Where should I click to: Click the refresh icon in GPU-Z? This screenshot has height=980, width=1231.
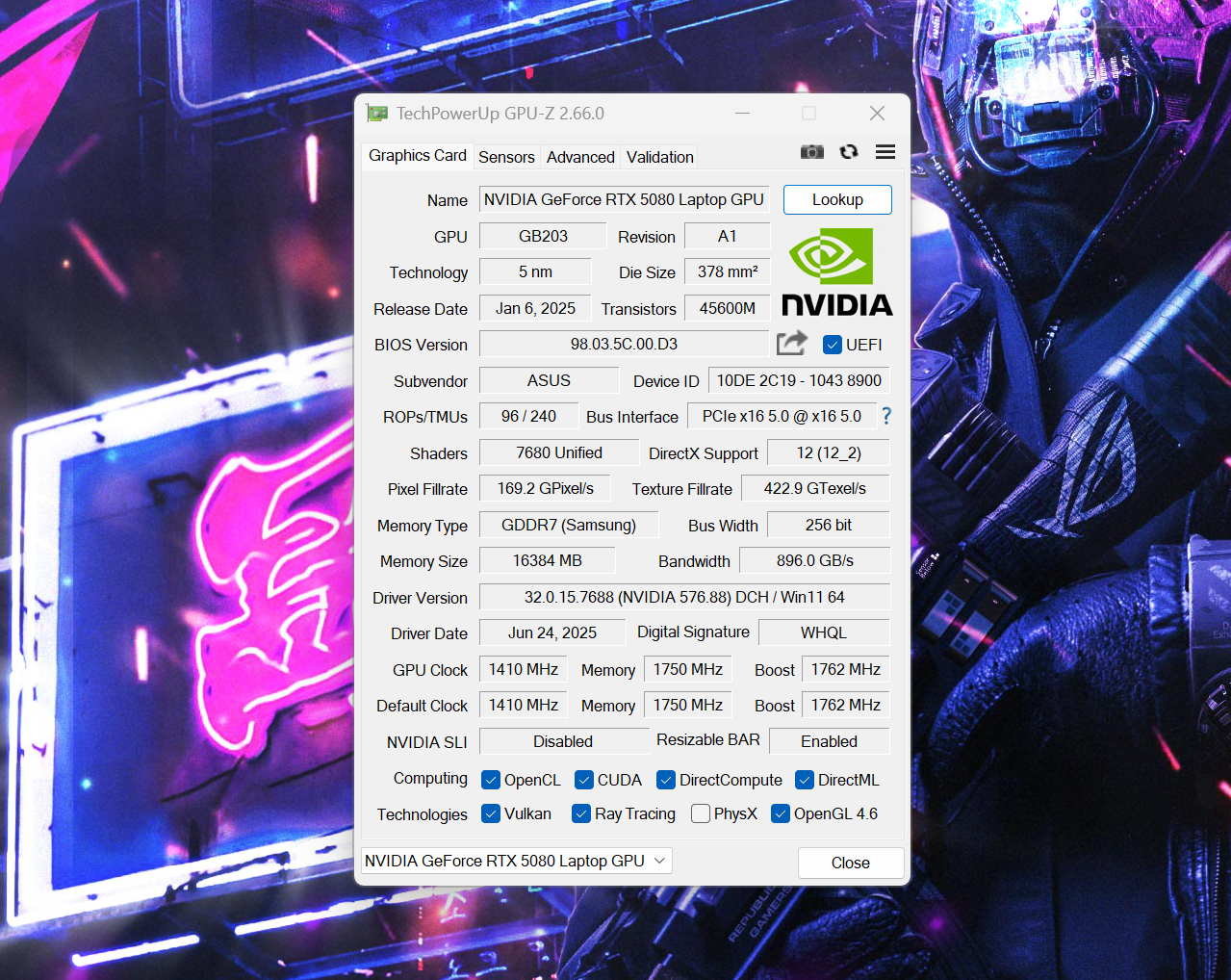pyautogui.click(x=849, y=152)
